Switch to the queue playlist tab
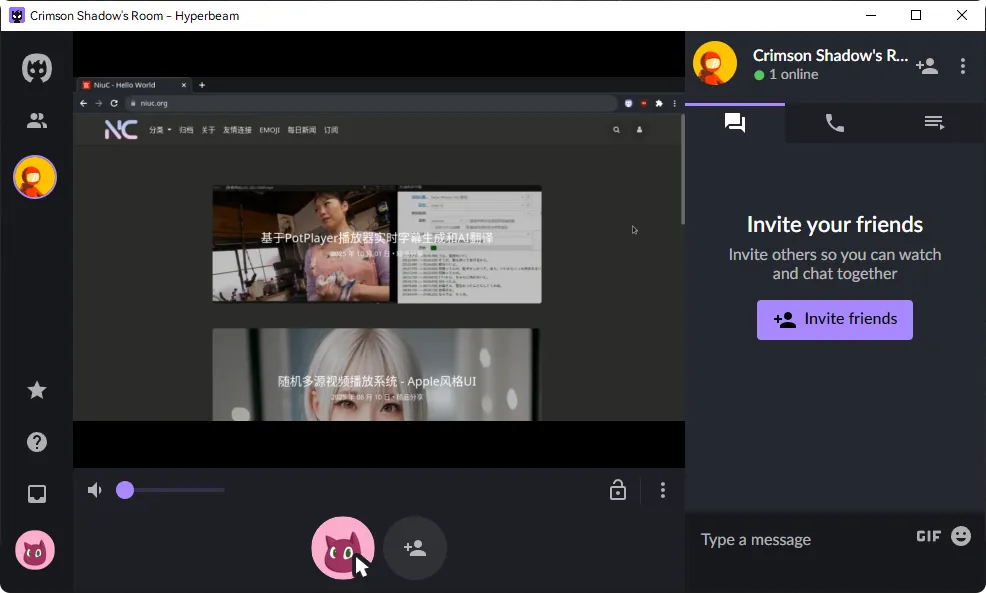The image size is (986, 593). [934, 123]
